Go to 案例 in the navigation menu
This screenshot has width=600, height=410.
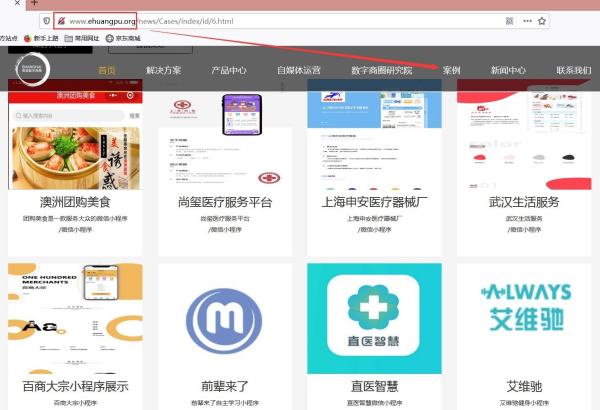point(452,70)
